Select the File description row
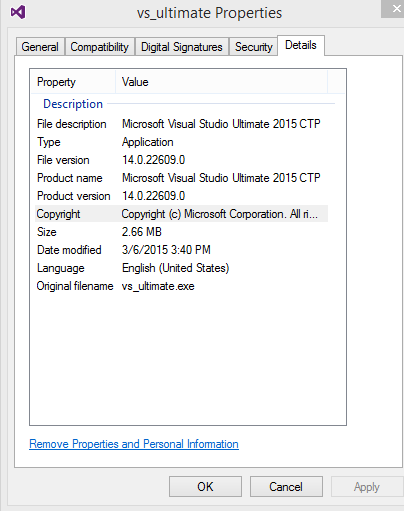Screen dimensions: 404x511 [x=181, y=124]
